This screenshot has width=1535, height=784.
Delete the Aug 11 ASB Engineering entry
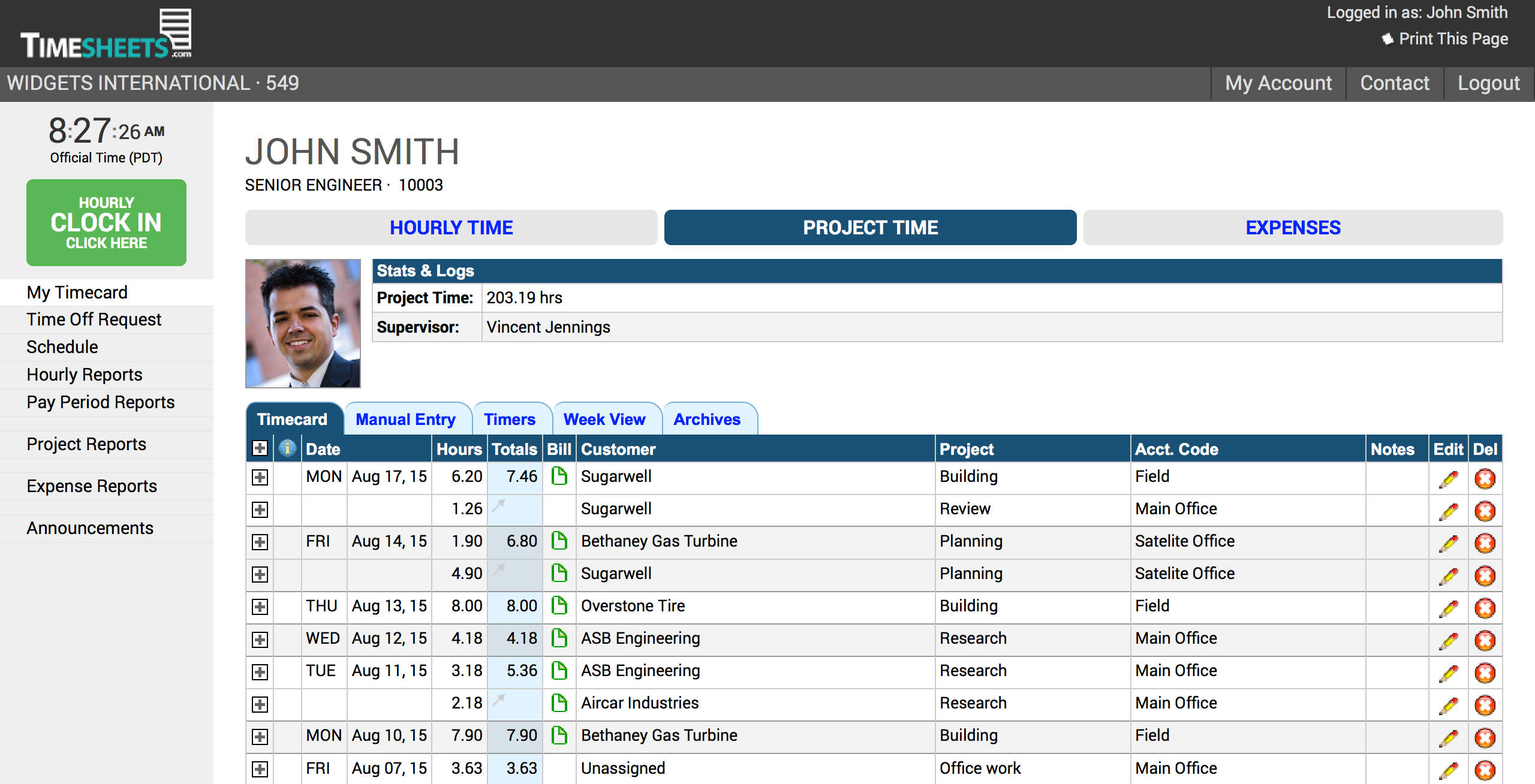1485,671
